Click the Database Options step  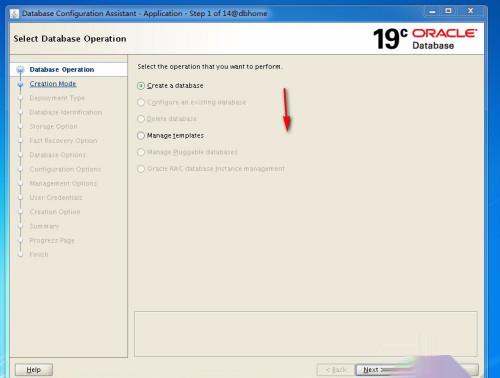(57, 155)
